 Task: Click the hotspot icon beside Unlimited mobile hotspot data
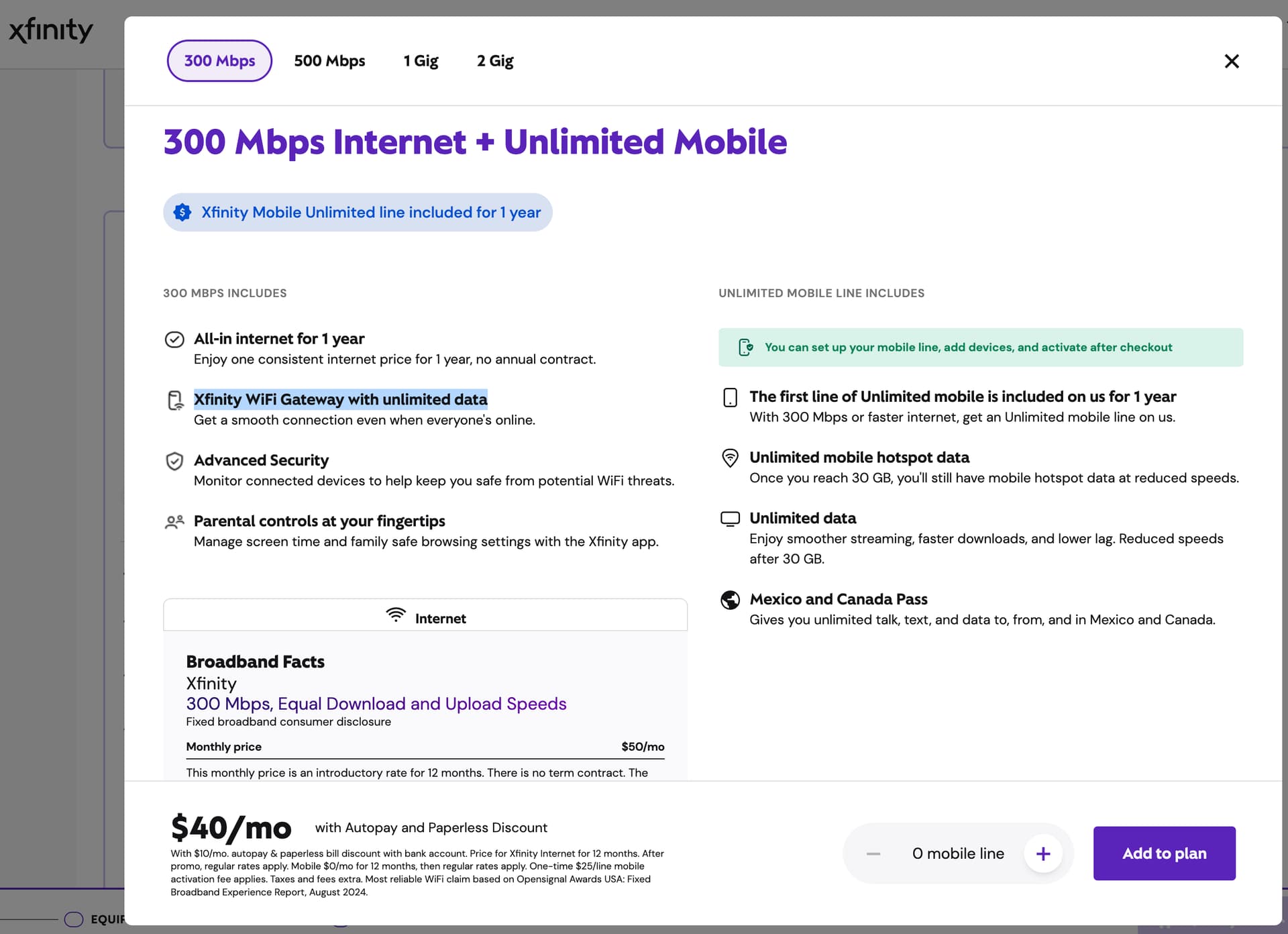(730, 458)
